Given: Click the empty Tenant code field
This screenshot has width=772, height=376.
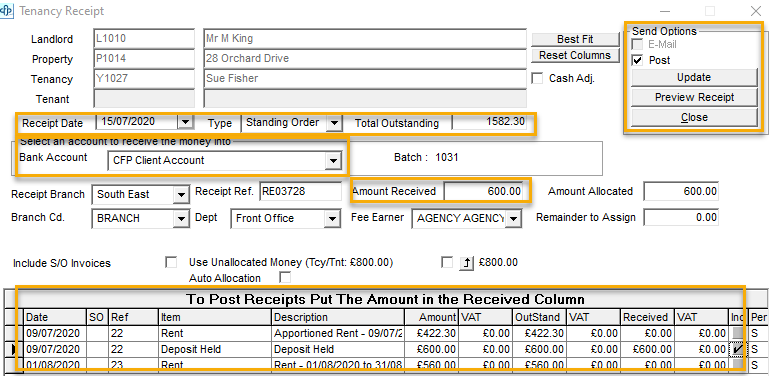Looking at the screenshot, I should (144, 99).
